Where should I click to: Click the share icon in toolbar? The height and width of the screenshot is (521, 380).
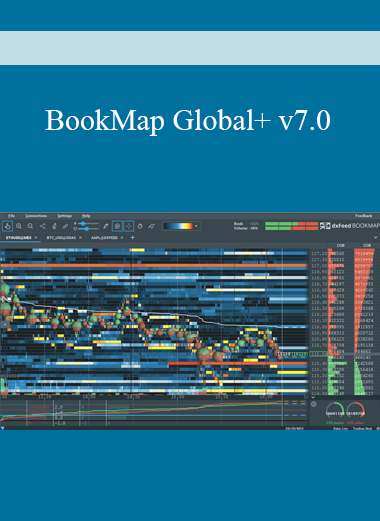click(x=43, y=226)
